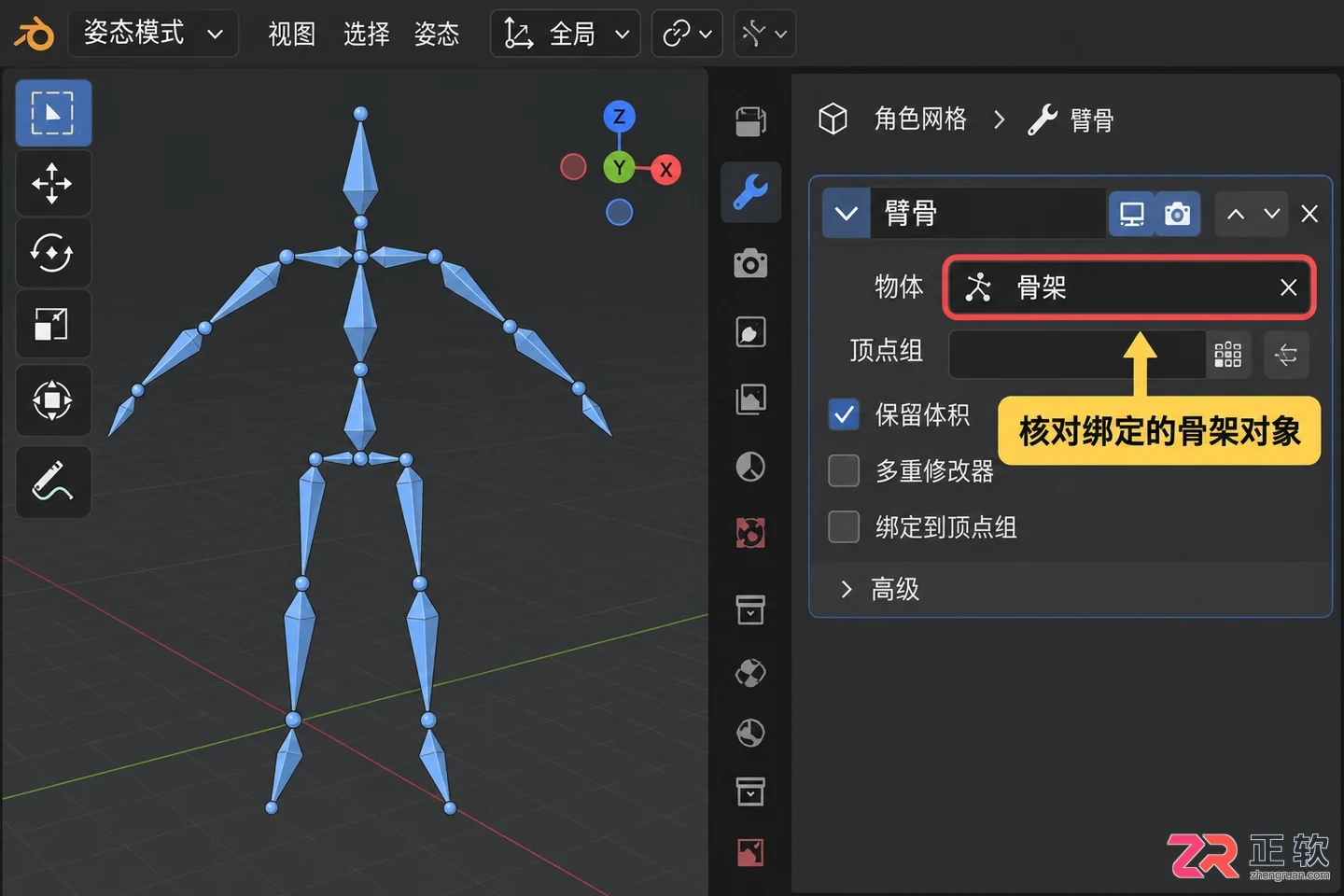The width and height of the screenshot is (1344, 896).
Task: Clear the 骨架 object field
Action: pos(1288,287)
